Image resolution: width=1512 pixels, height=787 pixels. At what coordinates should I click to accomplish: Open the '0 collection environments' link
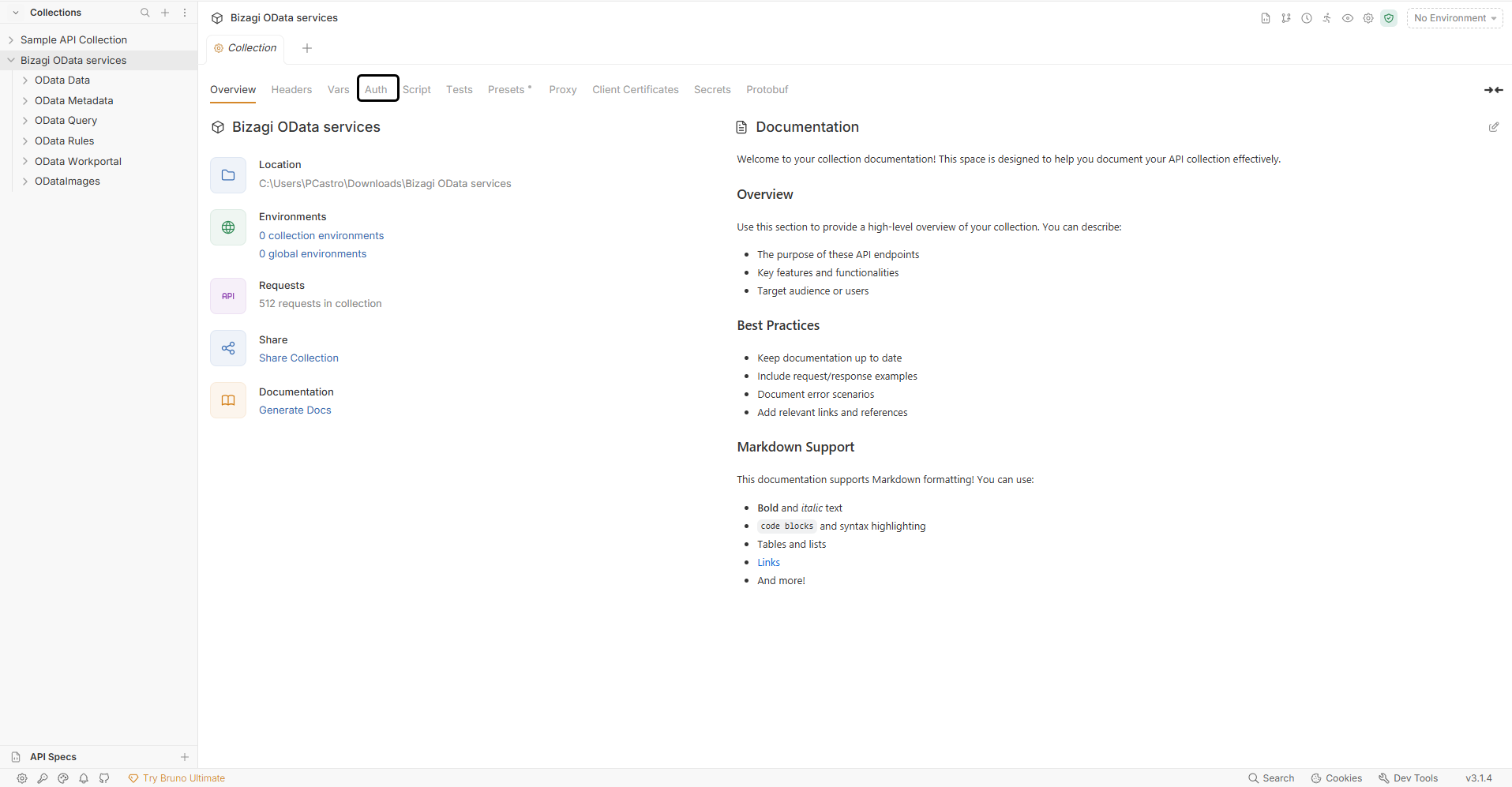tap(321, 236)
